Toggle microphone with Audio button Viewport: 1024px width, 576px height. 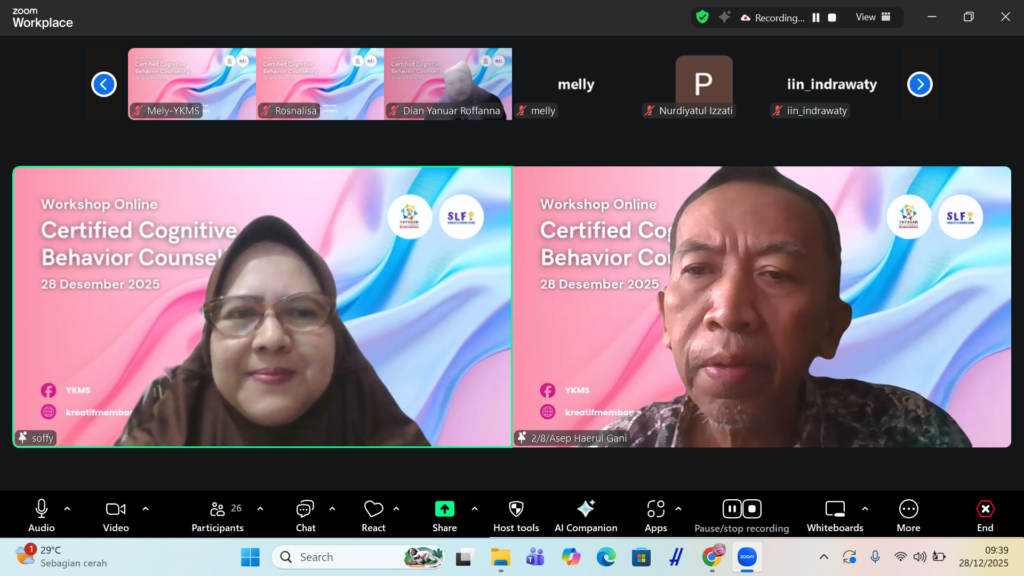coord(41,515)
